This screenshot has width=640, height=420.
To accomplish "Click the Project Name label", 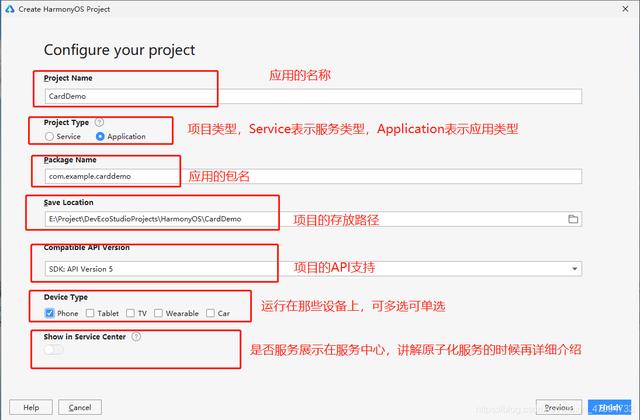I will coord(68,78).
